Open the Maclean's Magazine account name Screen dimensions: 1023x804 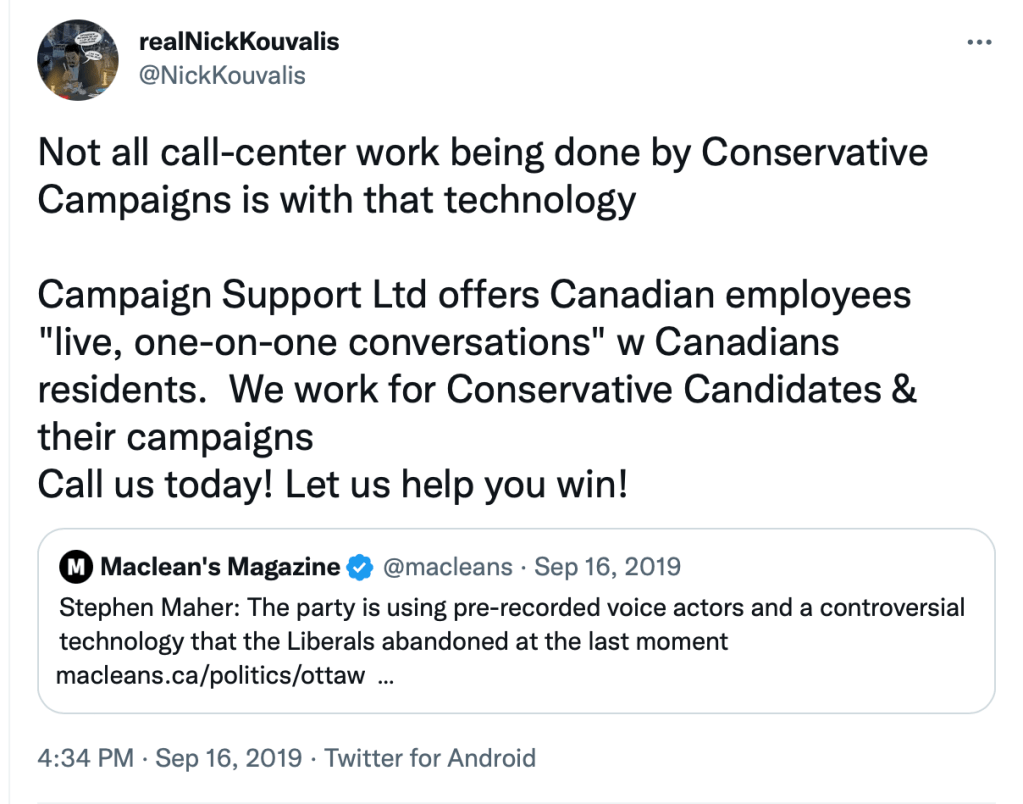pos(220,567)
